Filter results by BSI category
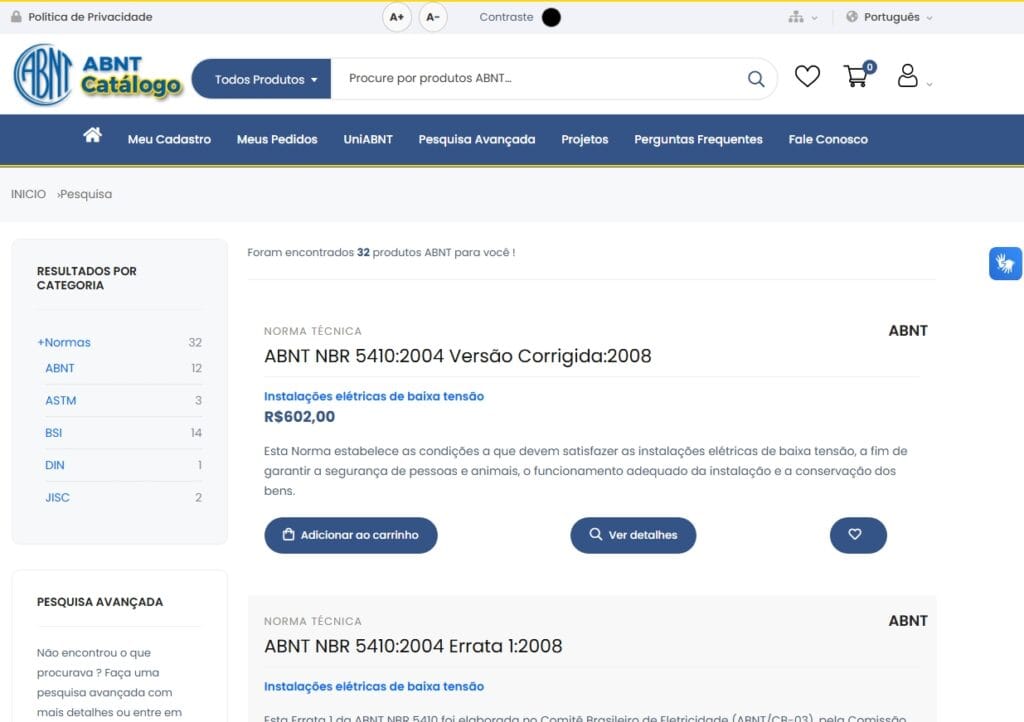 (54, 433)
